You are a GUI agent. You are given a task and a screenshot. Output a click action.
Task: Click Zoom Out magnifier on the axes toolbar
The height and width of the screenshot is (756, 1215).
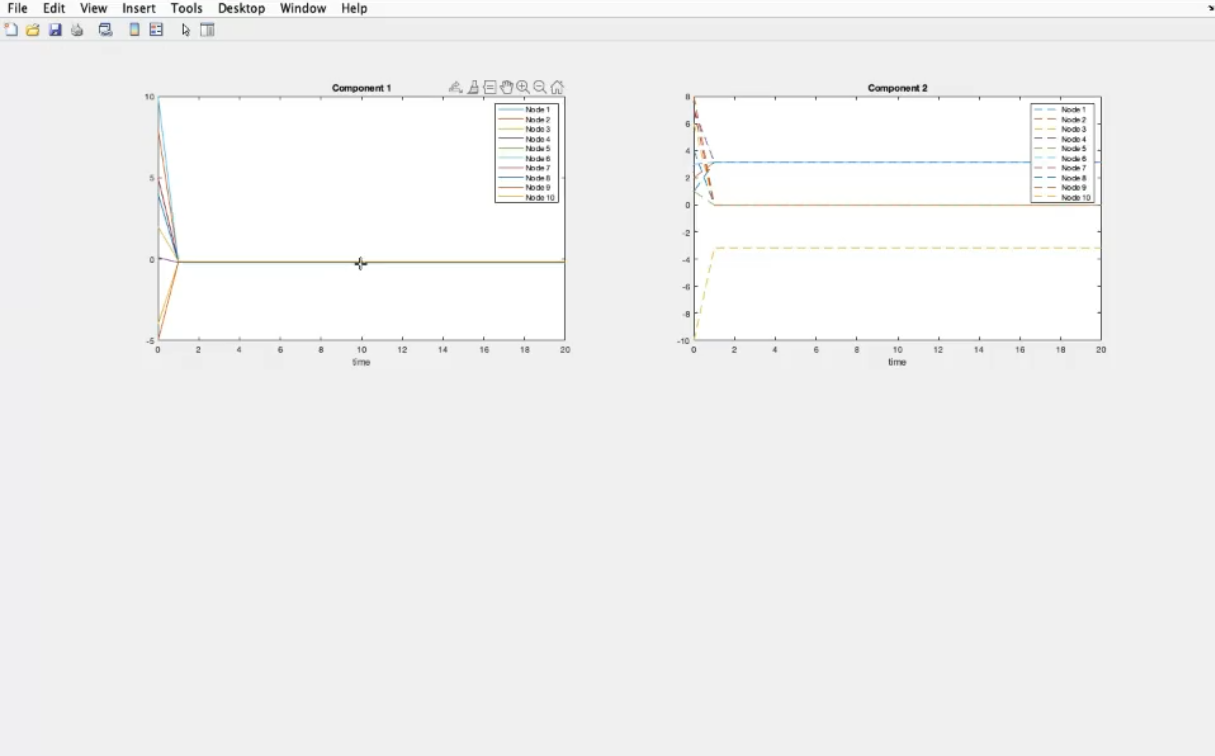(540, 88)
